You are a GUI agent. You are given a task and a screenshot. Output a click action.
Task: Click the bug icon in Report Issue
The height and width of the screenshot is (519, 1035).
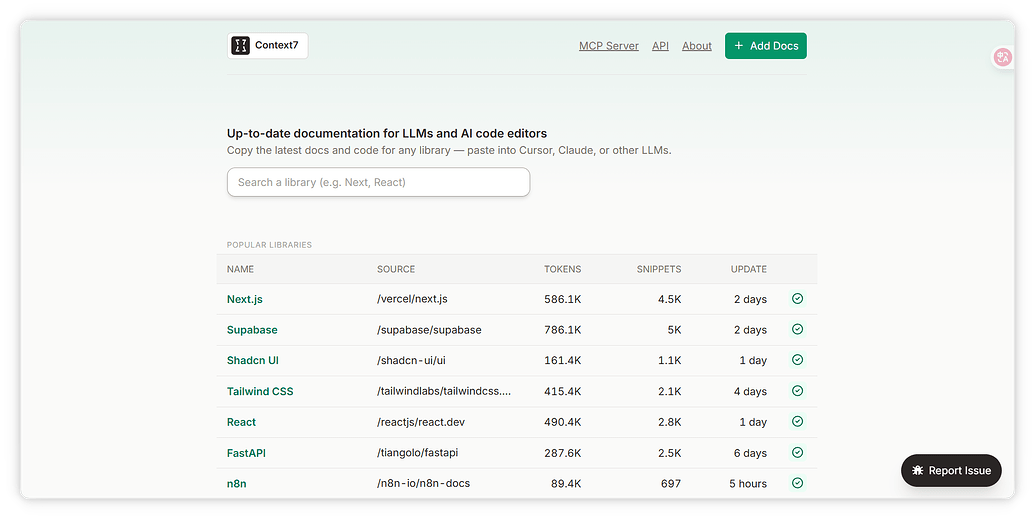pos(918,471)
